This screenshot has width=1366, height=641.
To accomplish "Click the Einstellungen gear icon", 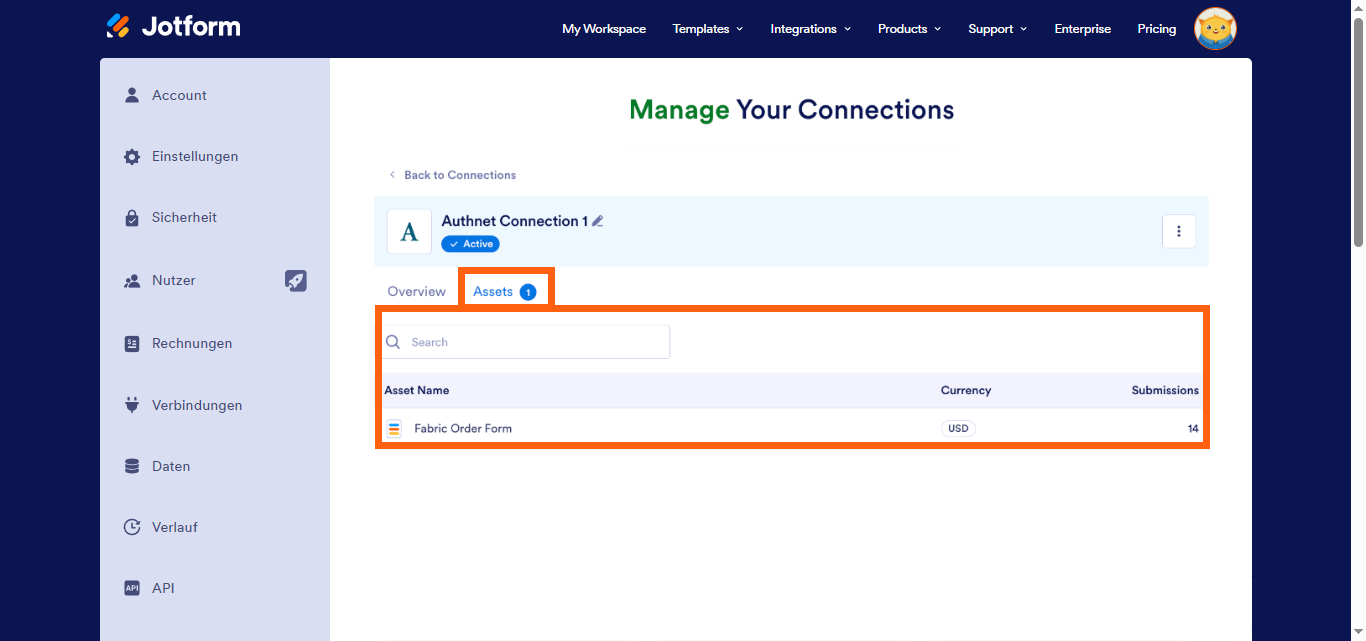I will pos(132,157).
